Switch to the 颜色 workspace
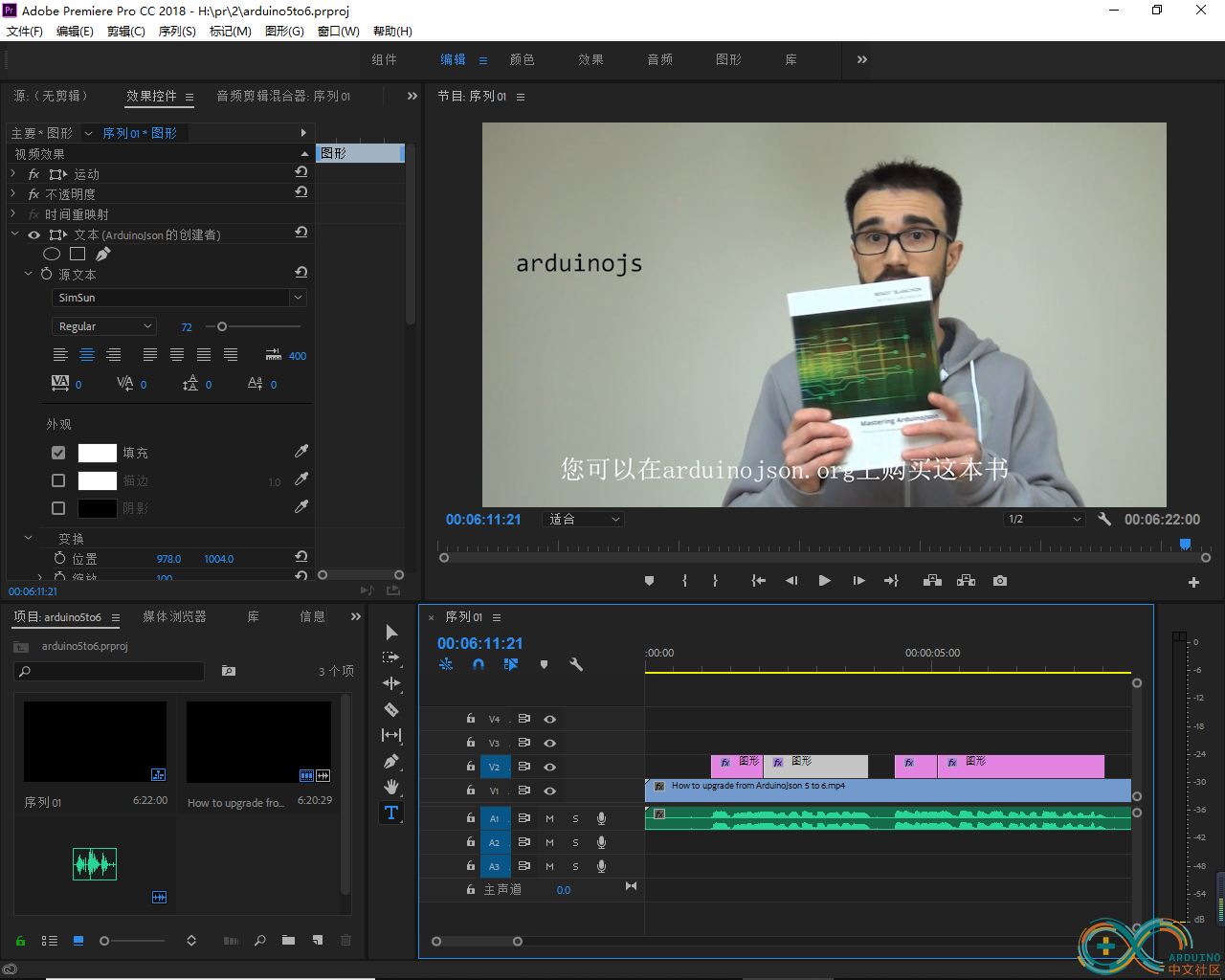 (x=523, y=59)
